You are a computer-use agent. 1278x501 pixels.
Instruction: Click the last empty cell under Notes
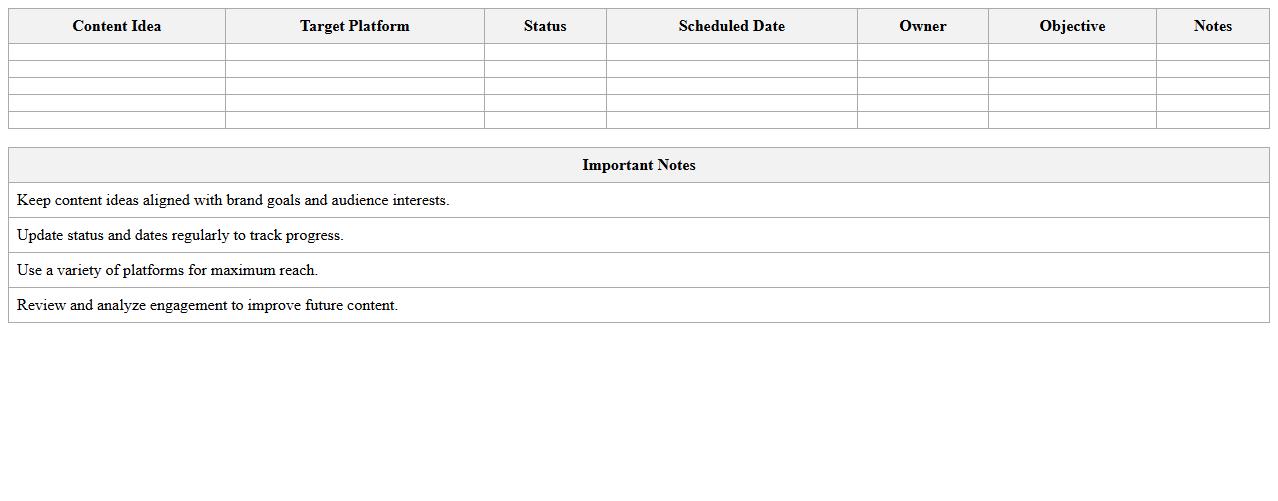(x=1212, y=120)
